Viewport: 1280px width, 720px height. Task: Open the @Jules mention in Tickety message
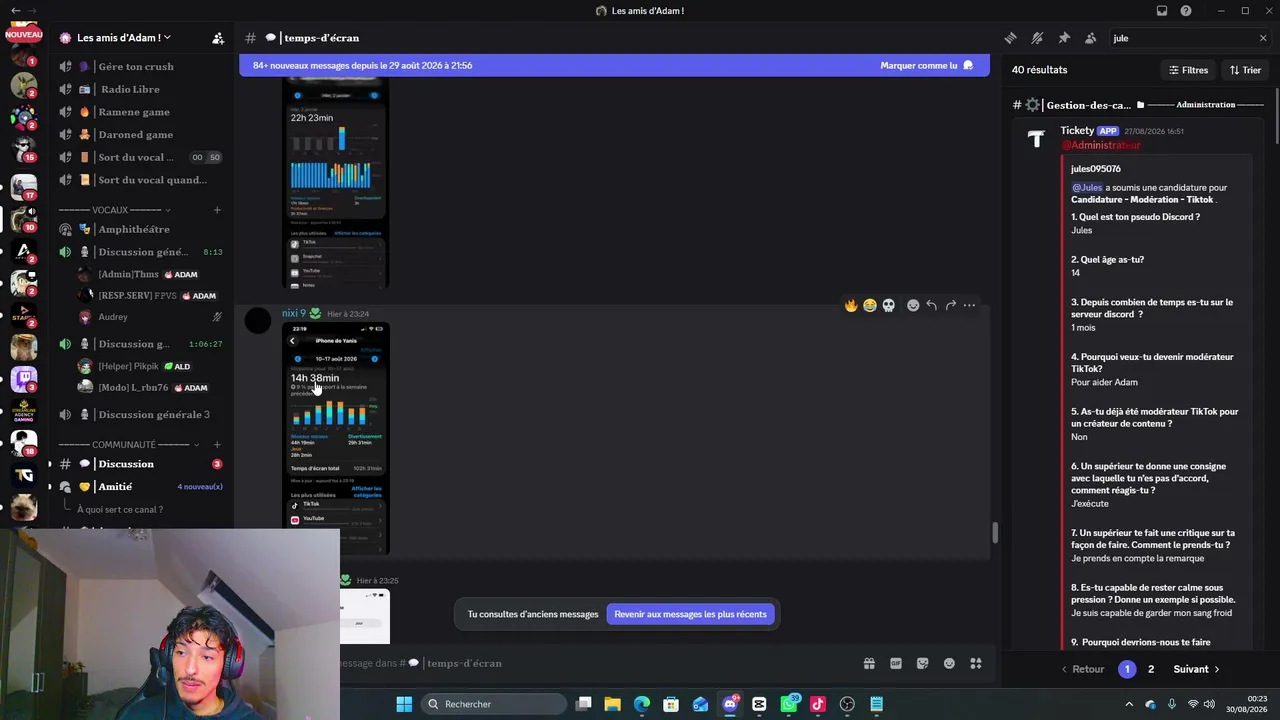tap(1087, 187)
